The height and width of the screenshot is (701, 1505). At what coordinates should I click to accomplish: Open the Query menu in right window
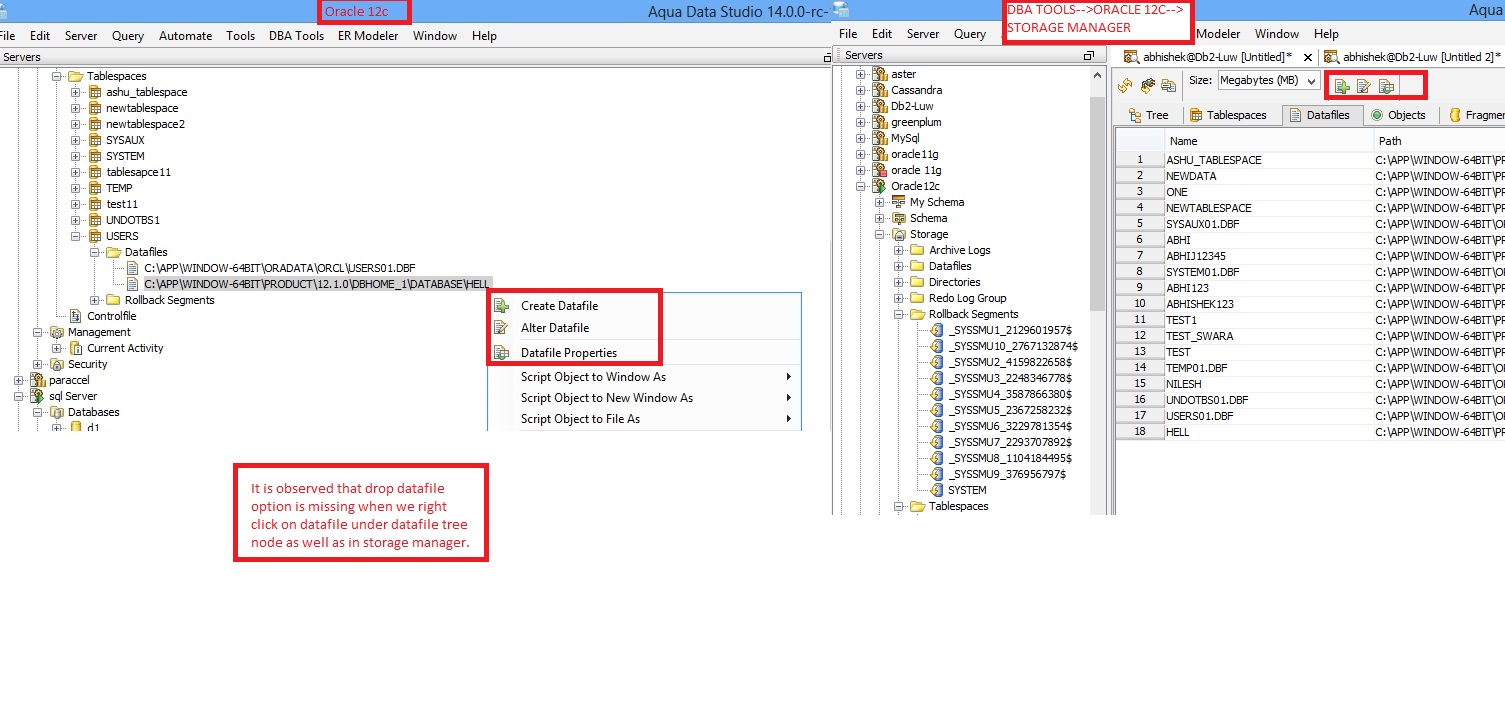pyautogui.click(x=969, y=34)
